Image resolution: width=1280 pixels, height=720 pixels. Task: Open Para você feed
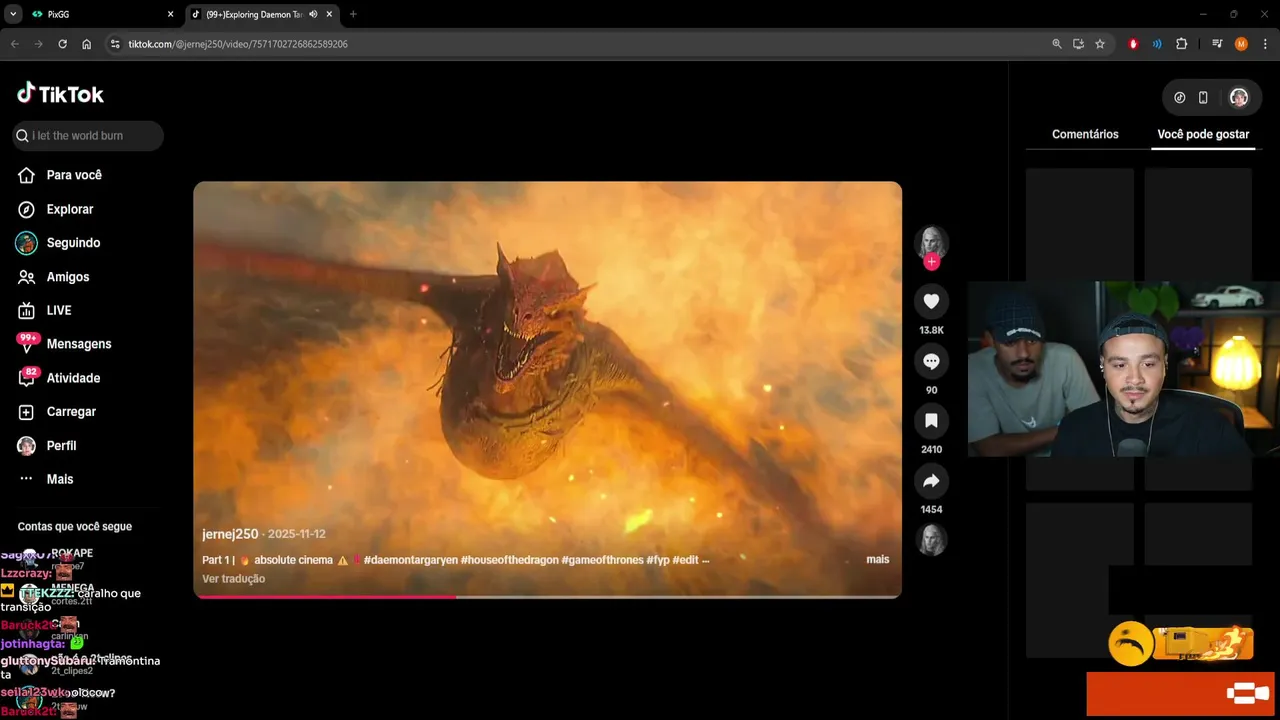click(60, 175)
